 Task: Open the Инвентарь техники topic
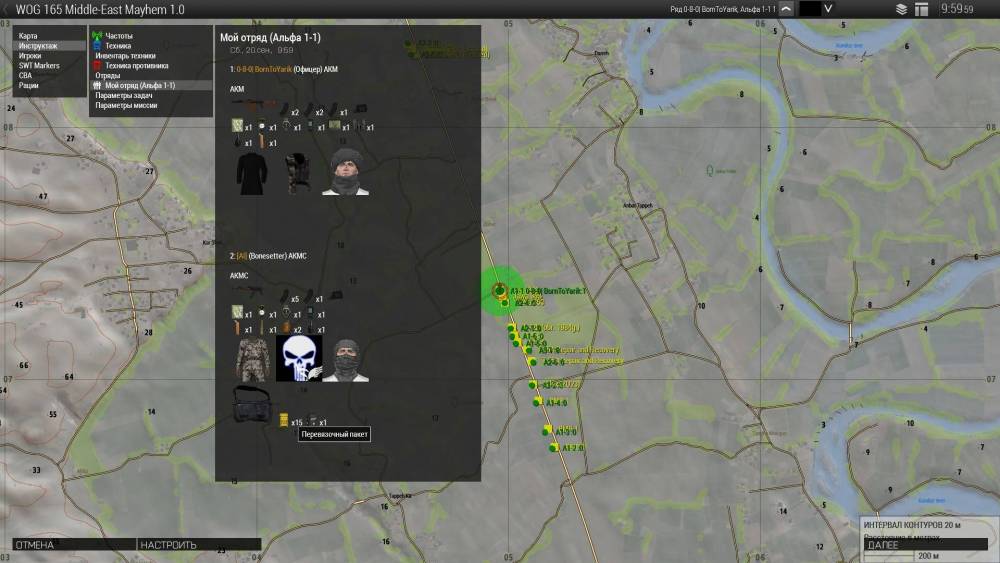(126, 55)
